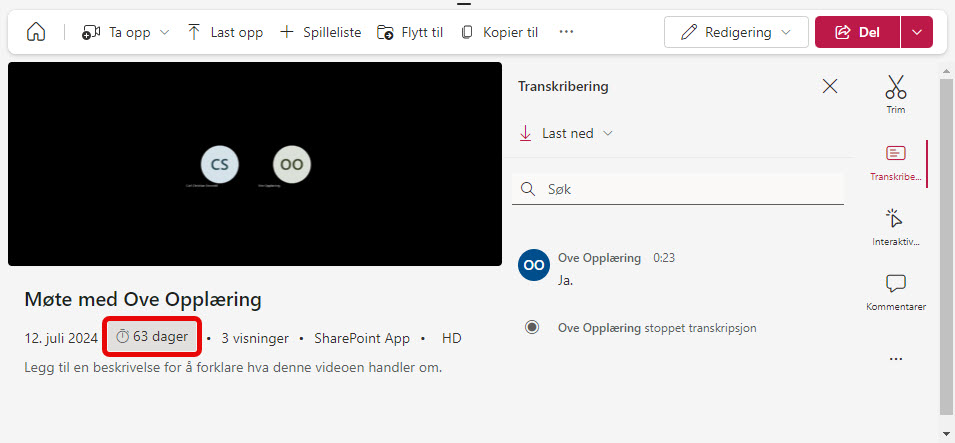Click the Last opp upload icon

[x=194, y=32]
